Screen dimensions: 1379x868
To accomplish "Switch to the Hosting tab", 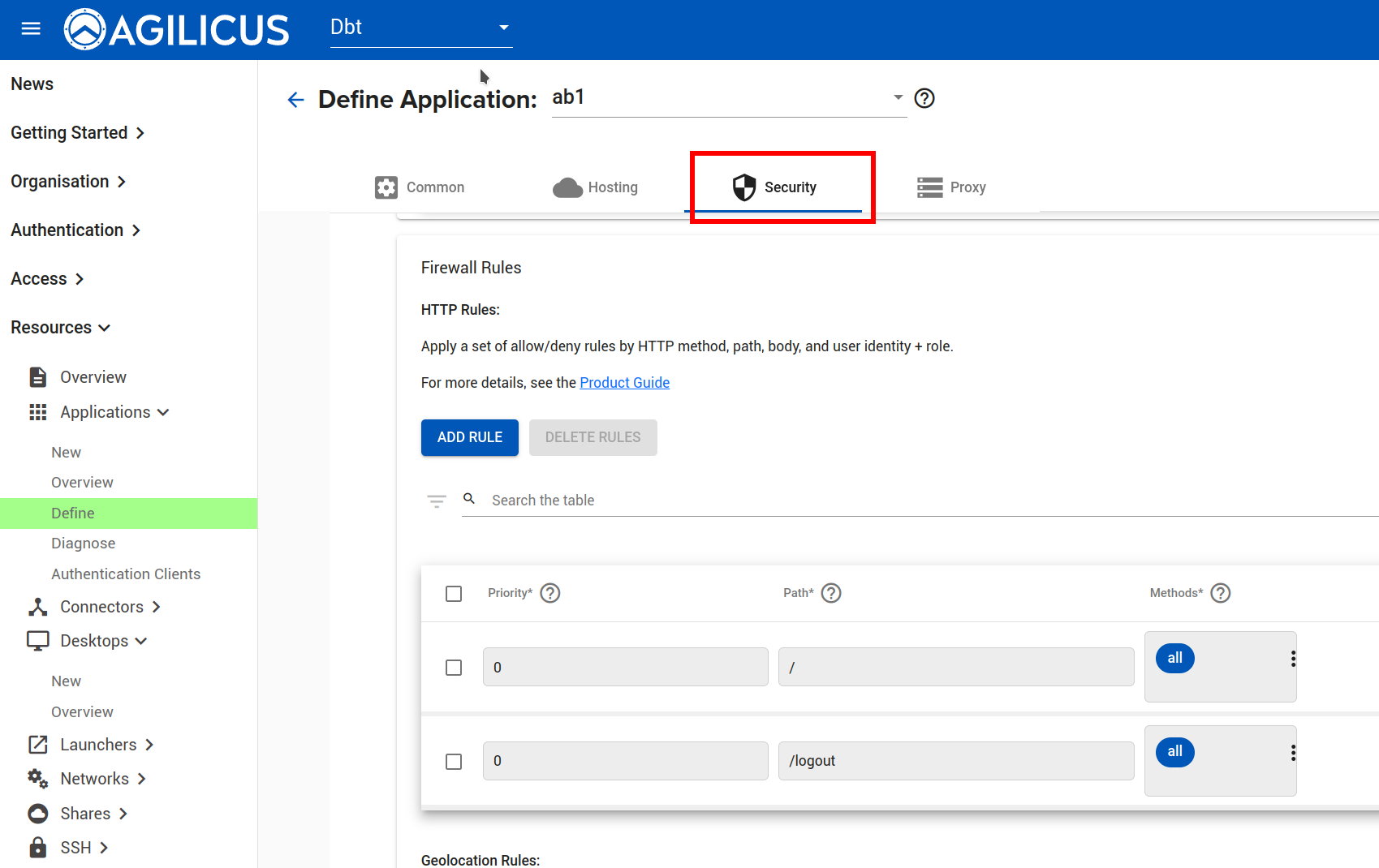I will click(596, 187).
